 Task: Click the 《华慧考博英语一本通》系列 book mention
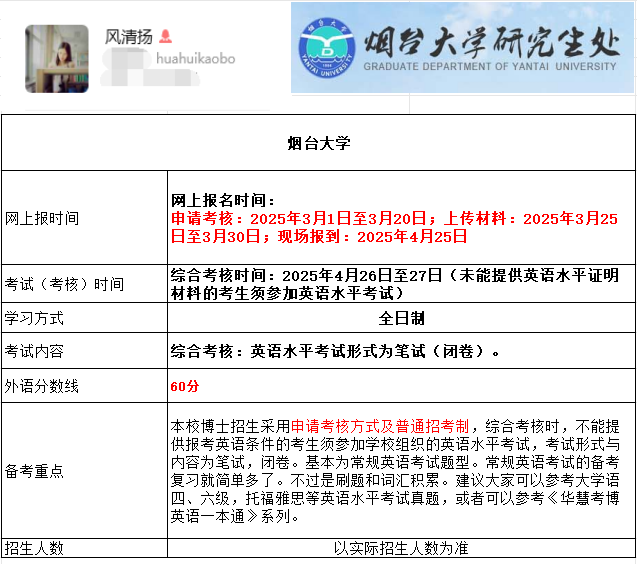pyautogui.click(x=395, y=507)
